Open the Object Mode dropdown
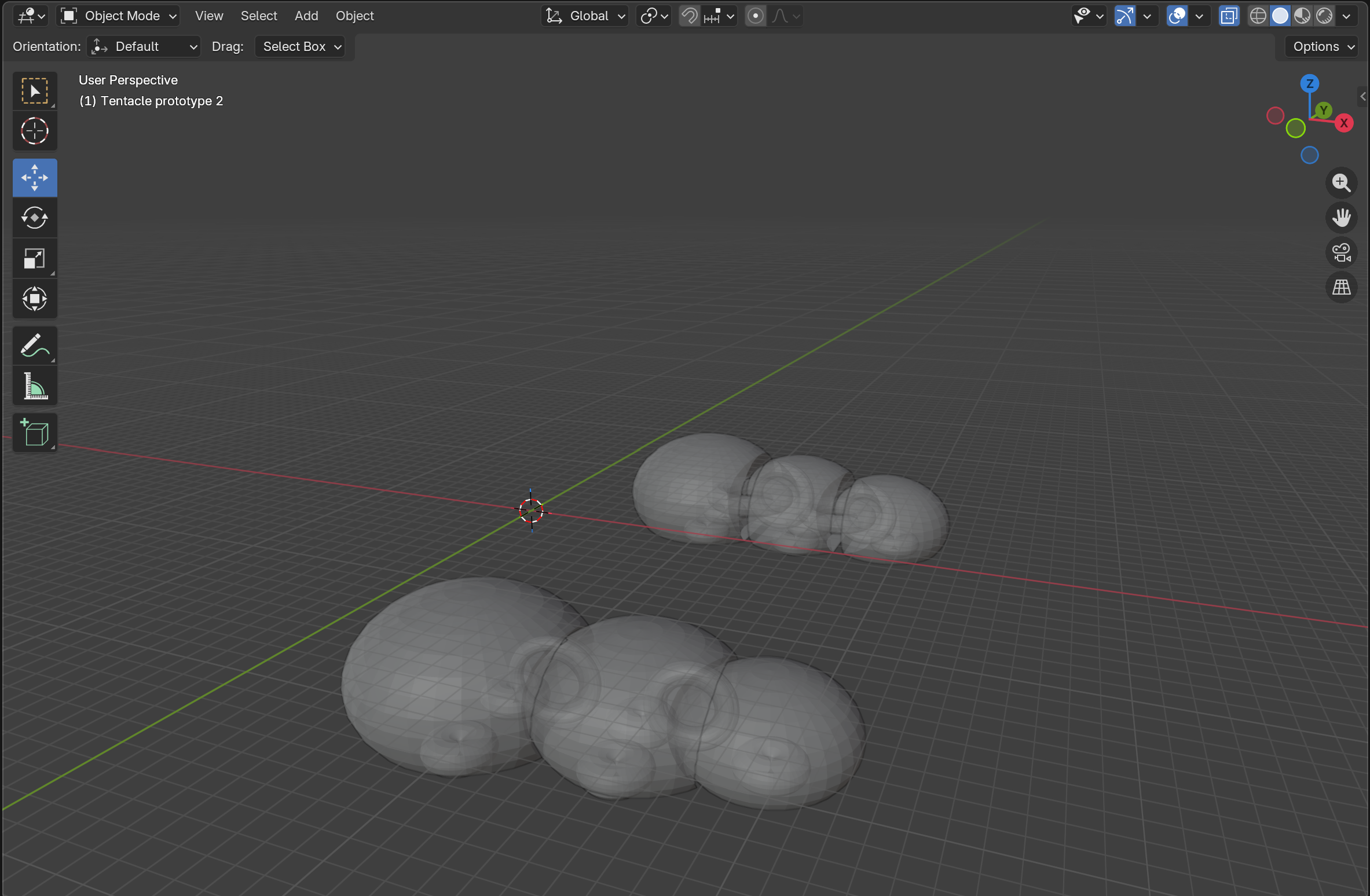1370x896 pixels. (119, 16)
